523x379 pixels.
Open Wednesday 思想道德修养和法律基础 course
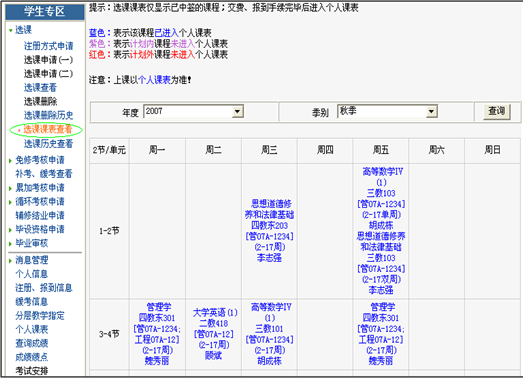[x=269, y=231]
